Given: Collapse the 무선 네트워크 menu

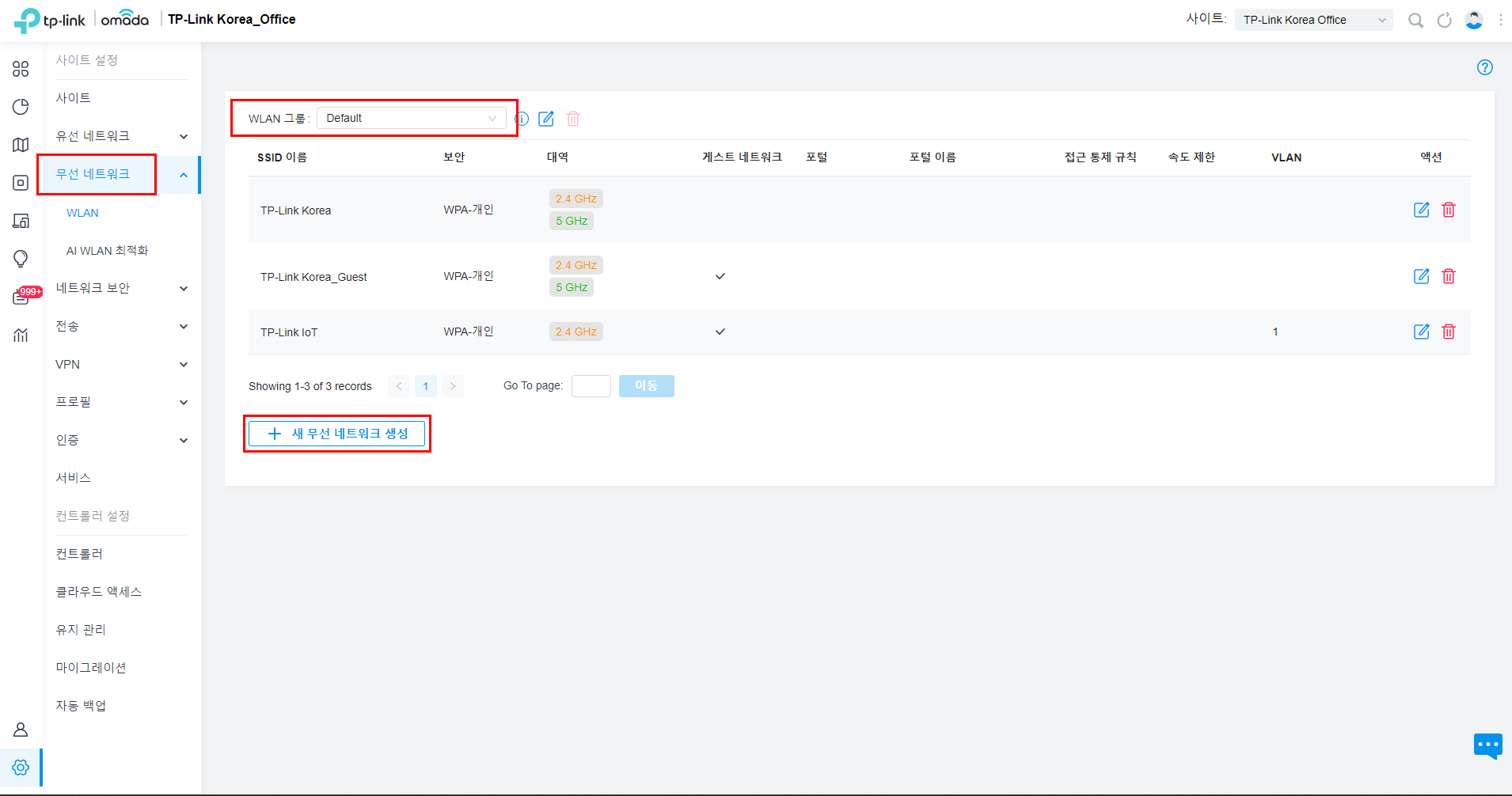Looking at the screenshot, I should point(122,174).
